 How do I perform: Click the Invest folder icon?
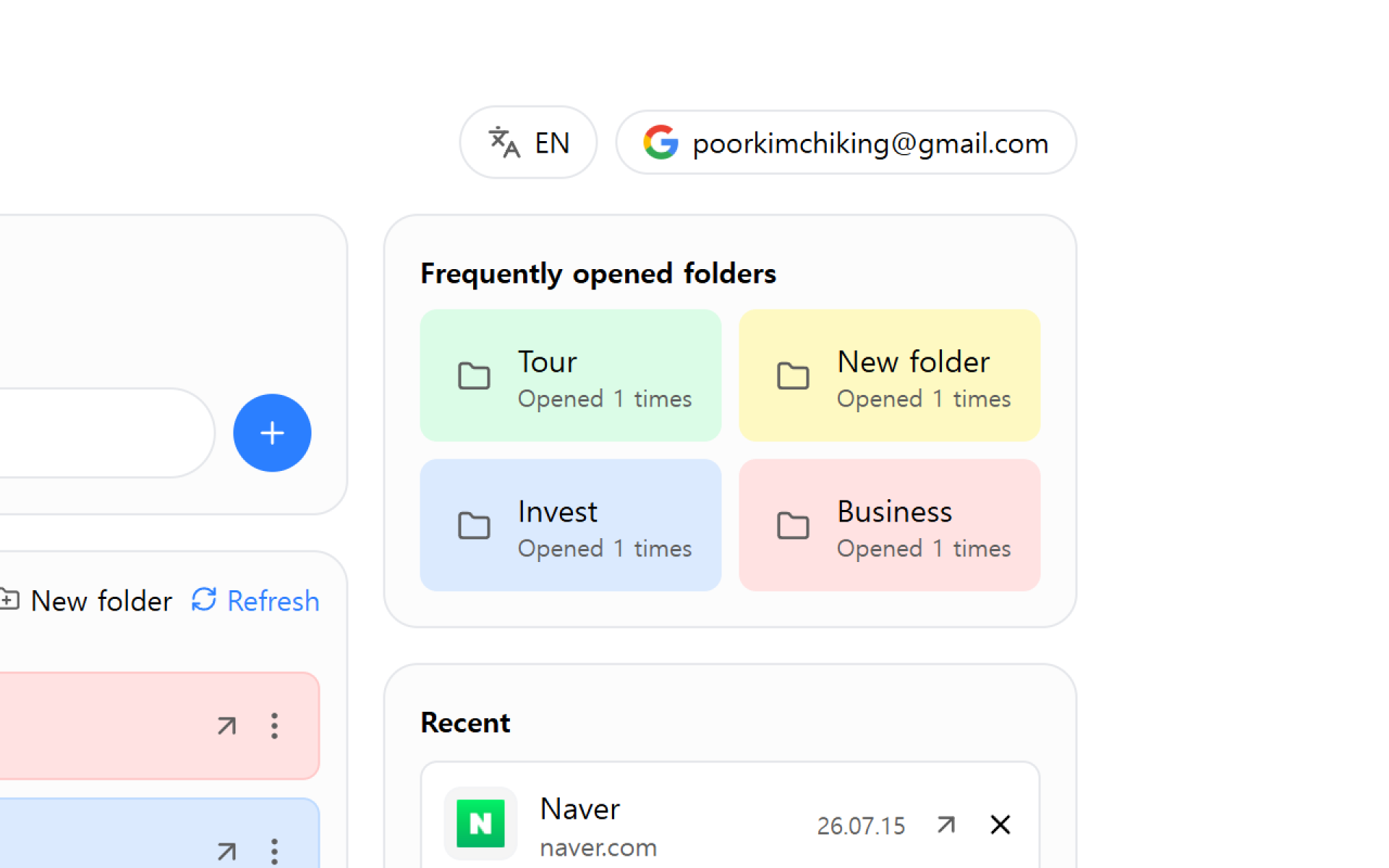[474, 526]
